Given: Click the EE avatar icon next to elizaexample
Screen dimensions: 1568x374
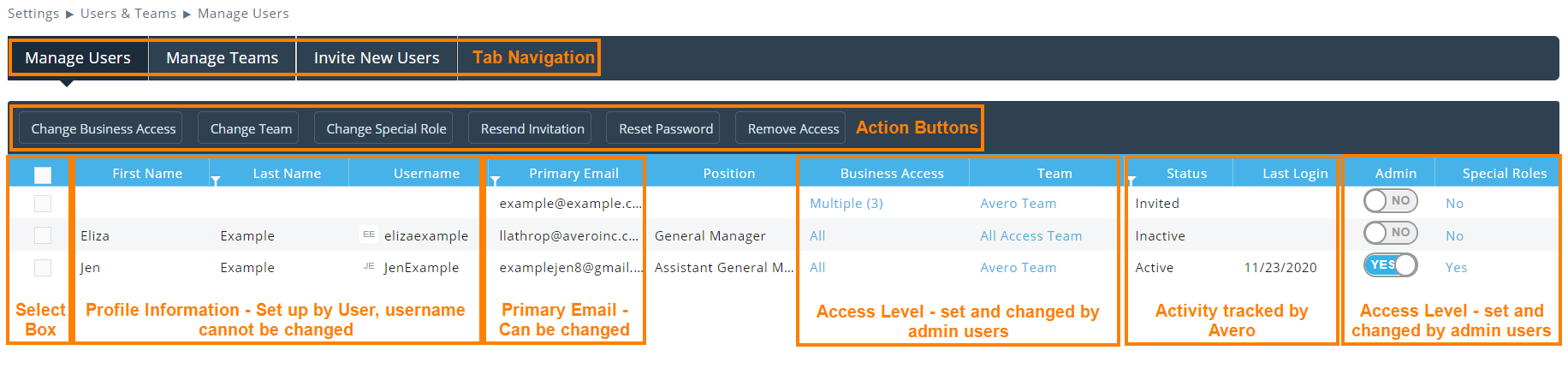Looking at the screenshot, I should pyautogui.click(x=369, y=234).
